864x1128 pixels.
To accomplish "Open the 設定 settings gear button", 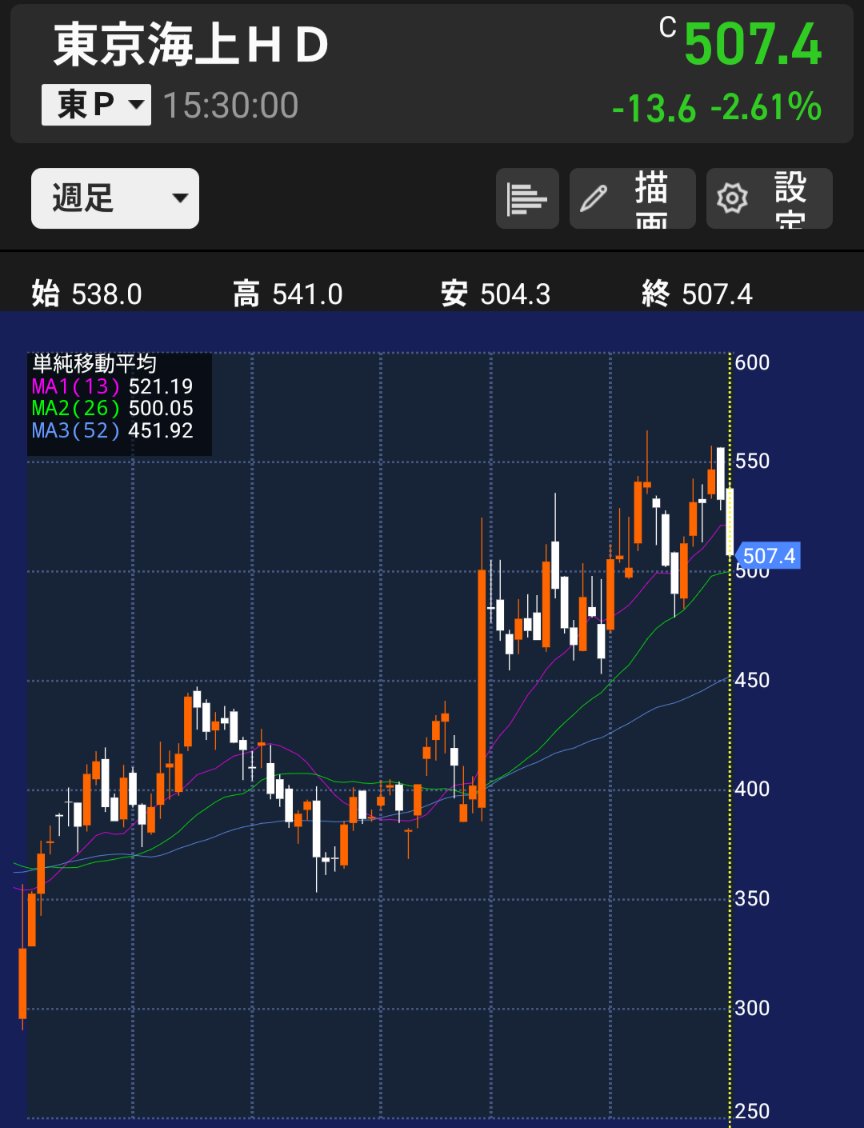I will point(769,199).
